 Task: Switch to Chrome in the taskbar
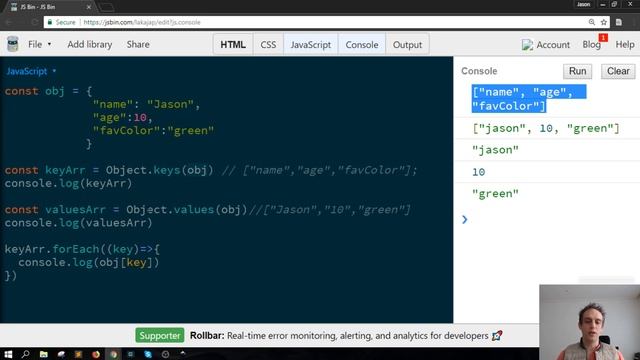[x=113, y=354]
